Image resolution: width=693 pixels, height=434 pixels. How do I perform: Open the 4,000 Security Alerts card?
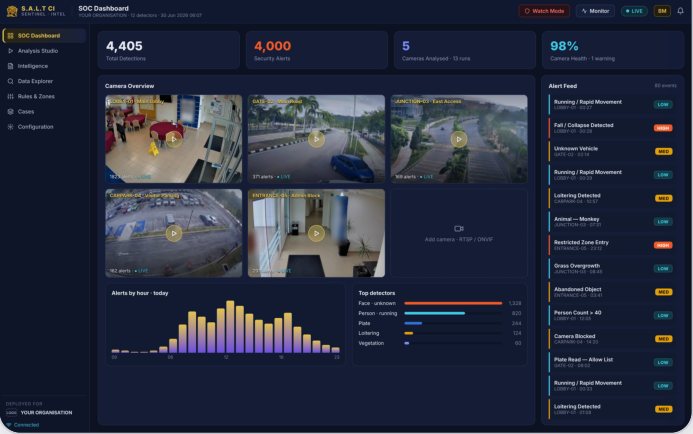316,50
